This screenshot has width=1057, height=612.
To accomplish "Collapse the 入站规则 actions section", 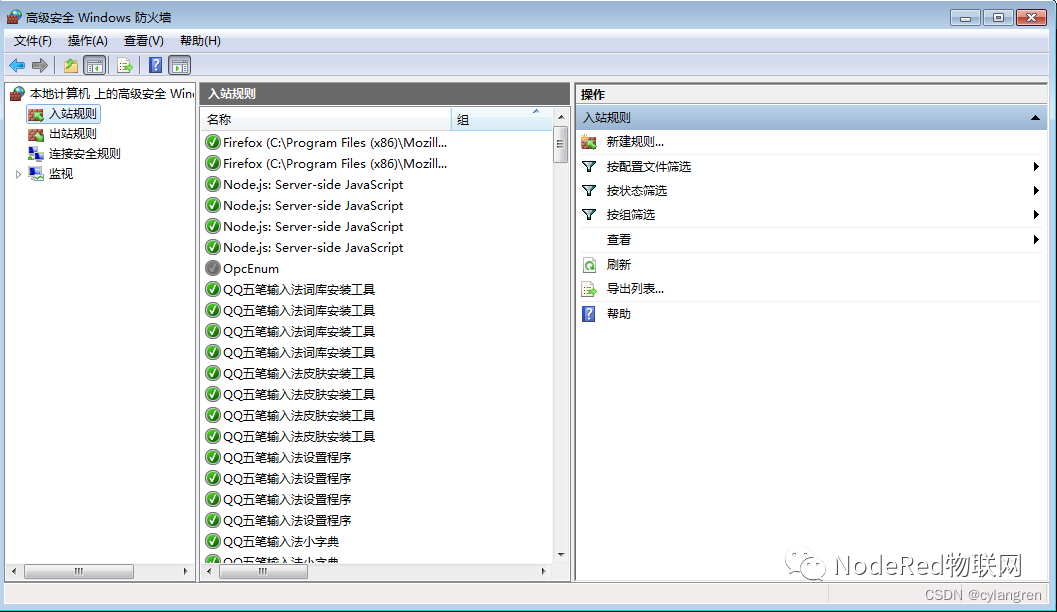I will (x=1035, y=118).
